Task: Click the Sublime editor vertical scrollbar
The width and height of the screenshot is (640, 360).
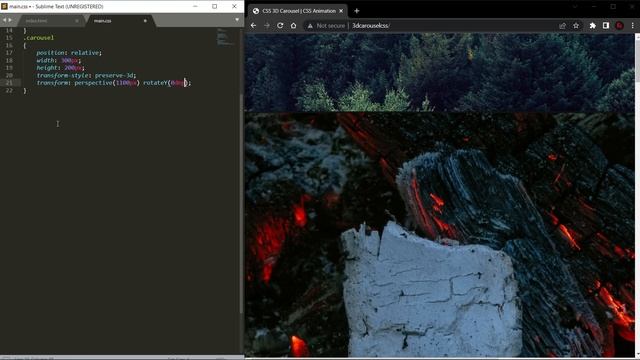Action: [241, 204]
